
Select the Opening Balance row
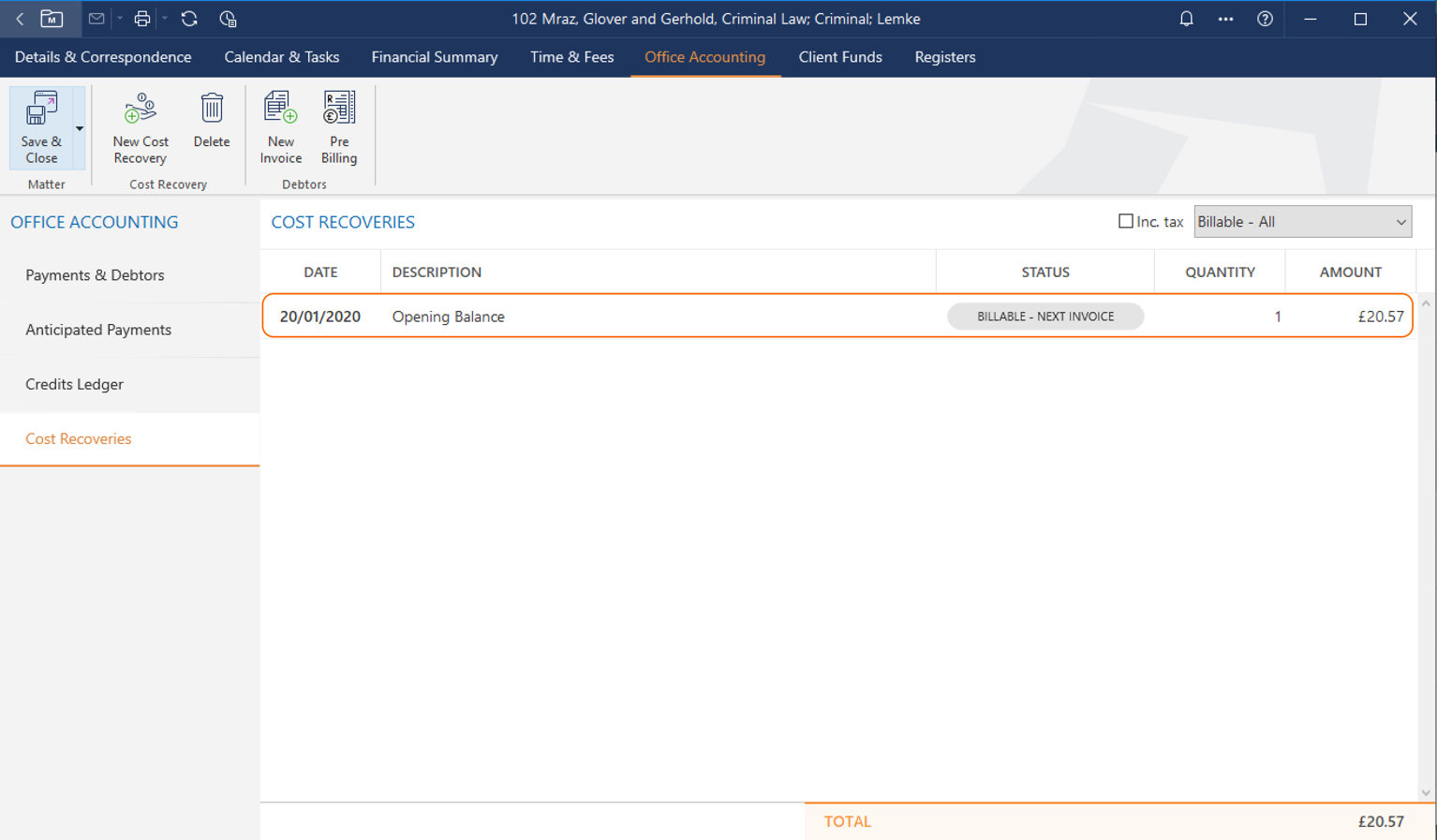coord(656,317)
